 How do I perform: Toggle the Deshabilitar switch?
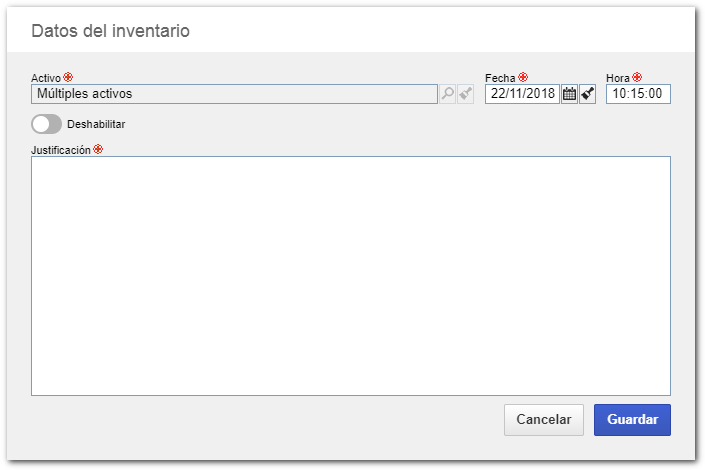click(x=46, y=124)
